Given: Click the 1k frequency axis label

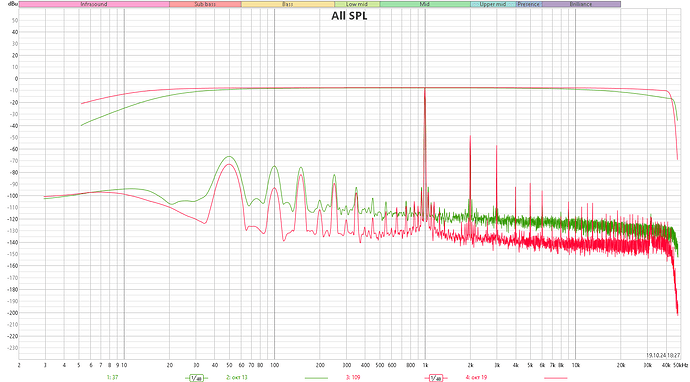Looking at the screenshot, I should pos(425,365).
